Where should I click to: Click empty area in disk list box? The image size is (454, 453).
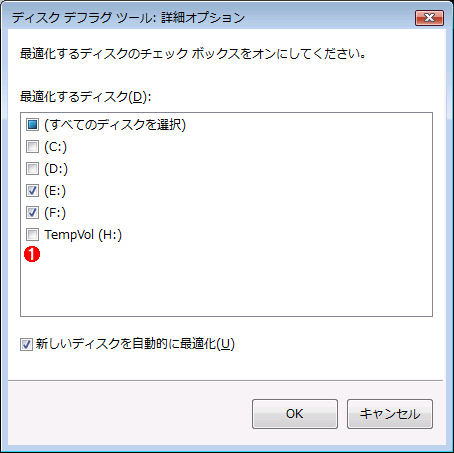point(227,283)
